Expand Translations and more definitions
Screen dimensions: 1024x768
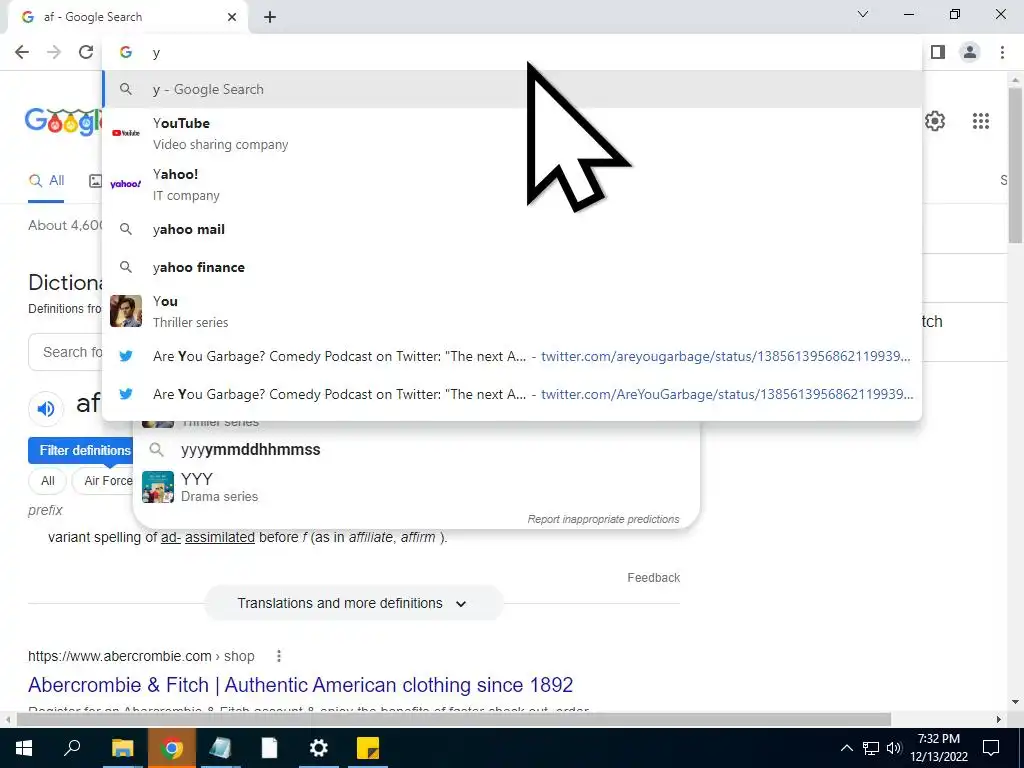[x=353, y=603]
